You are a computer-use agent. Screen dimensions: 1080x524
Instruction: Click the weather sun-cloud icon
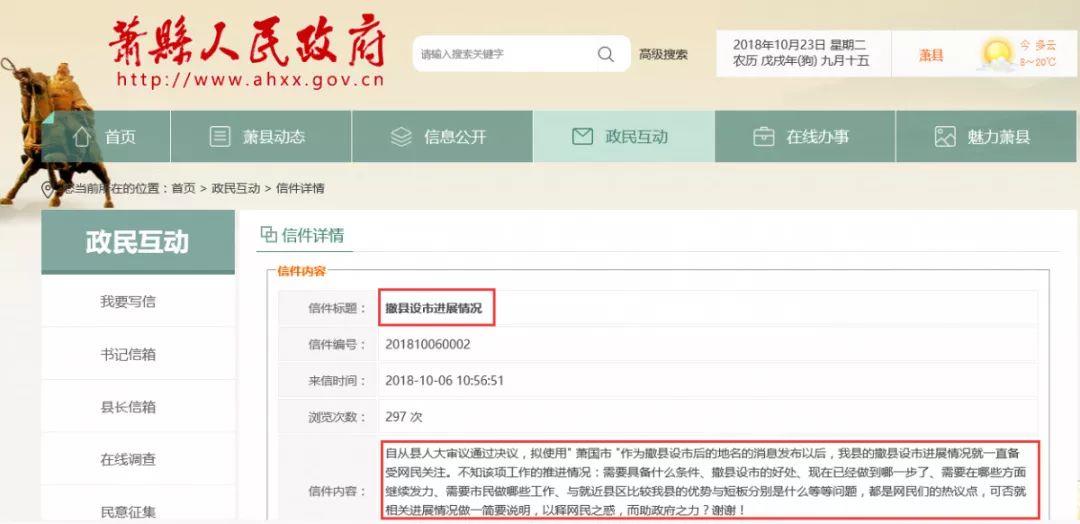click(x=997, y=54)
